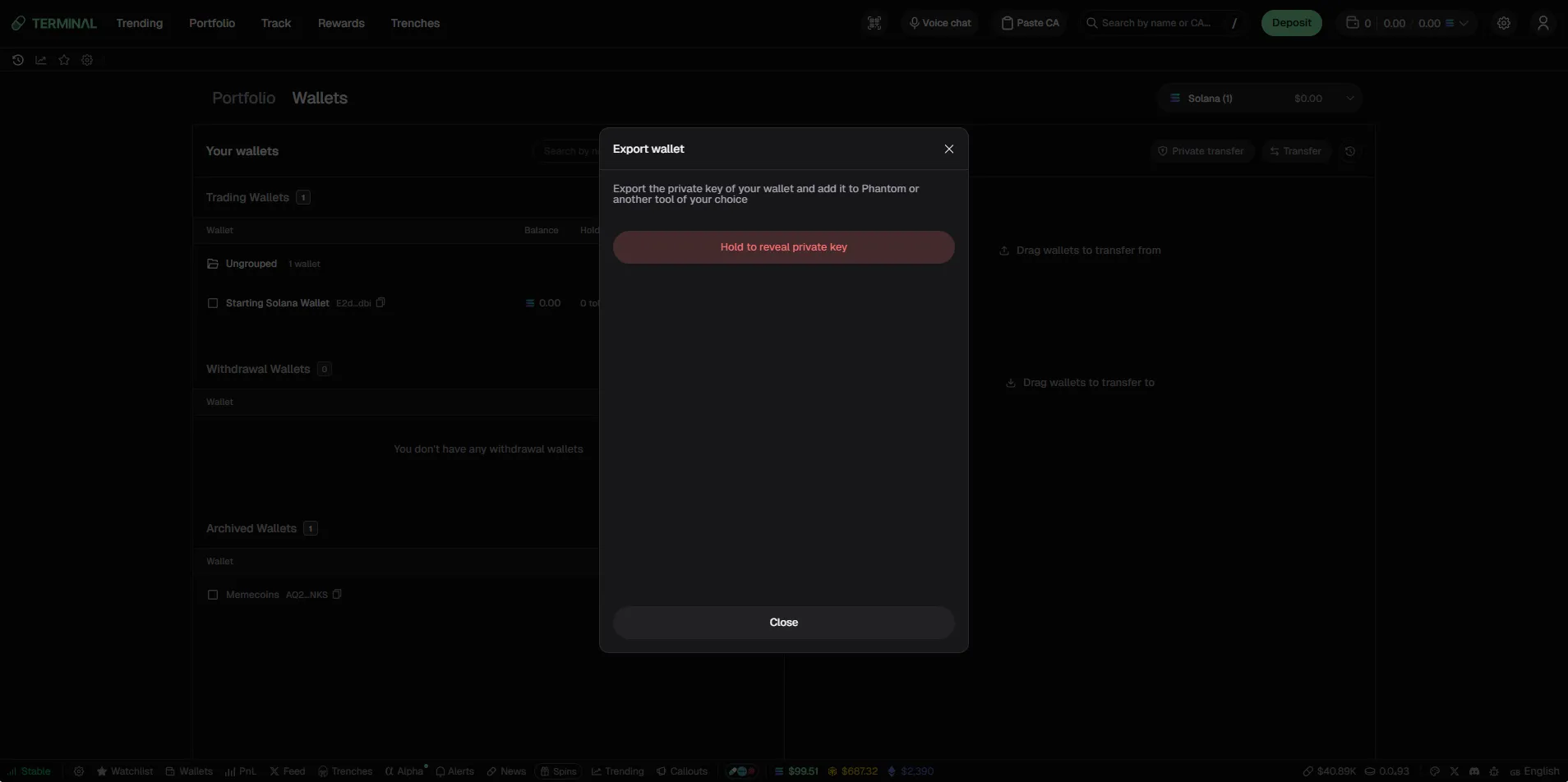This screenshot has width=1568, height=782.
Task: Open the QR scanner icon in top bar
Action: (874, 23)
